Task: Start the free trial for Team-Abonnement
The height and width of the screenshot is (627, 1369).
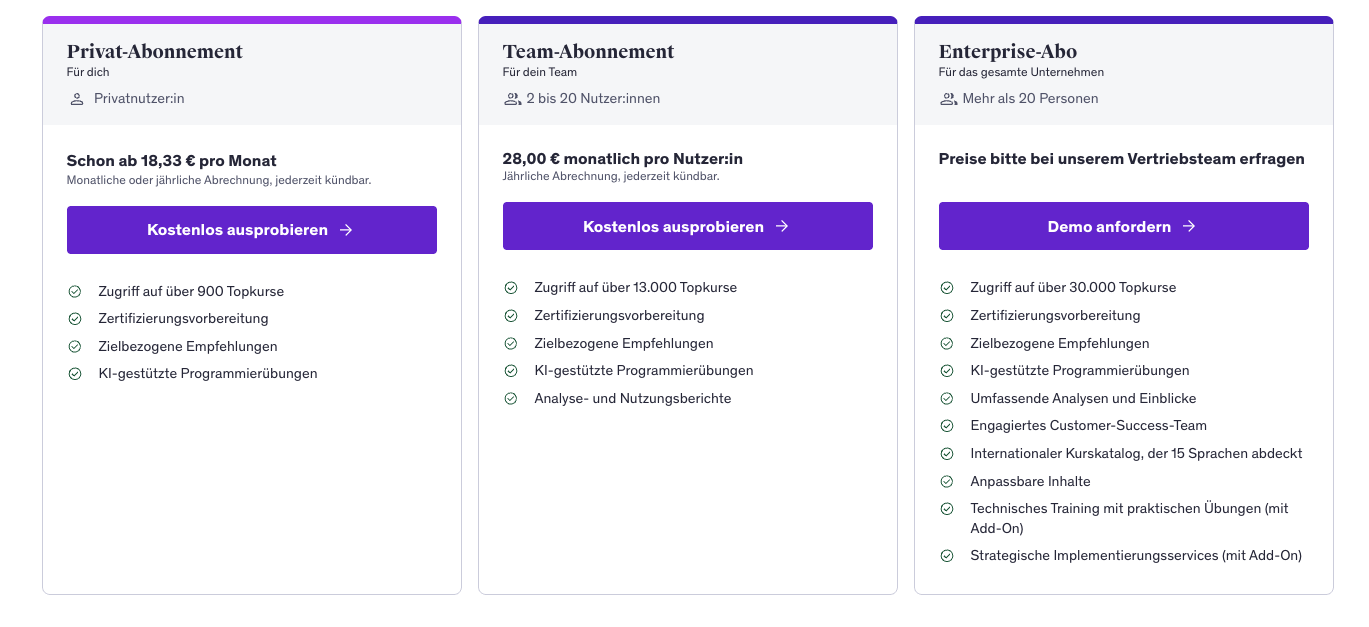Action: tap(687, 227)
